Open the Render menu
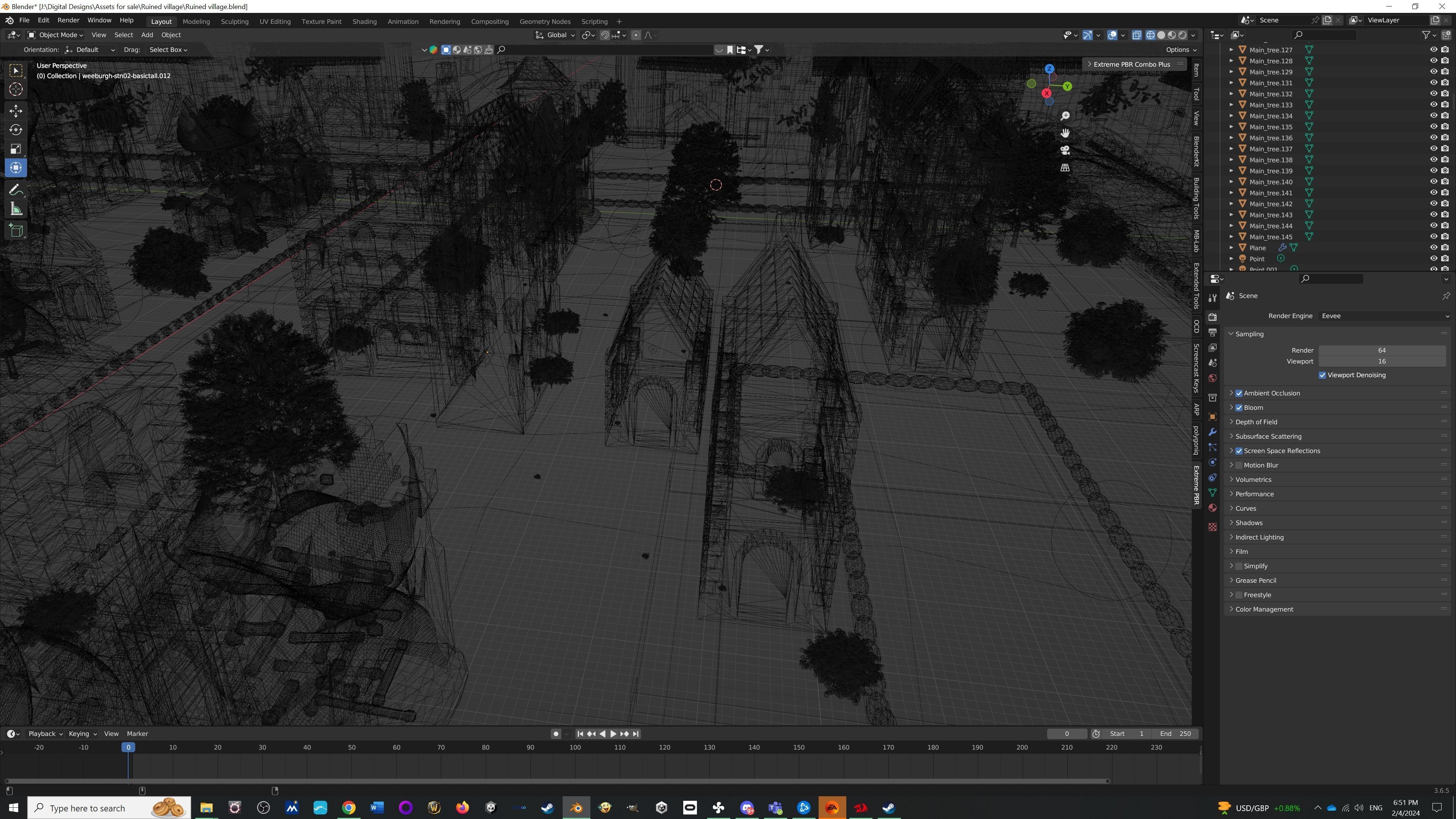The height and width of the screenshot is (819, 1456). click(68, 20)
